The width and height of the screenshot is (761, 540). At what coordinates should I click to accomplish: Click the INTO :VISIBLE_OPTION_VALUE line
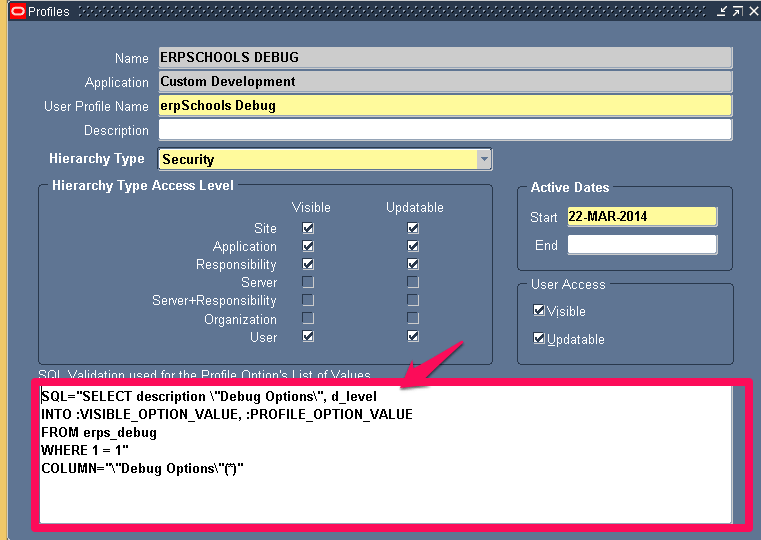click(227, 414)
